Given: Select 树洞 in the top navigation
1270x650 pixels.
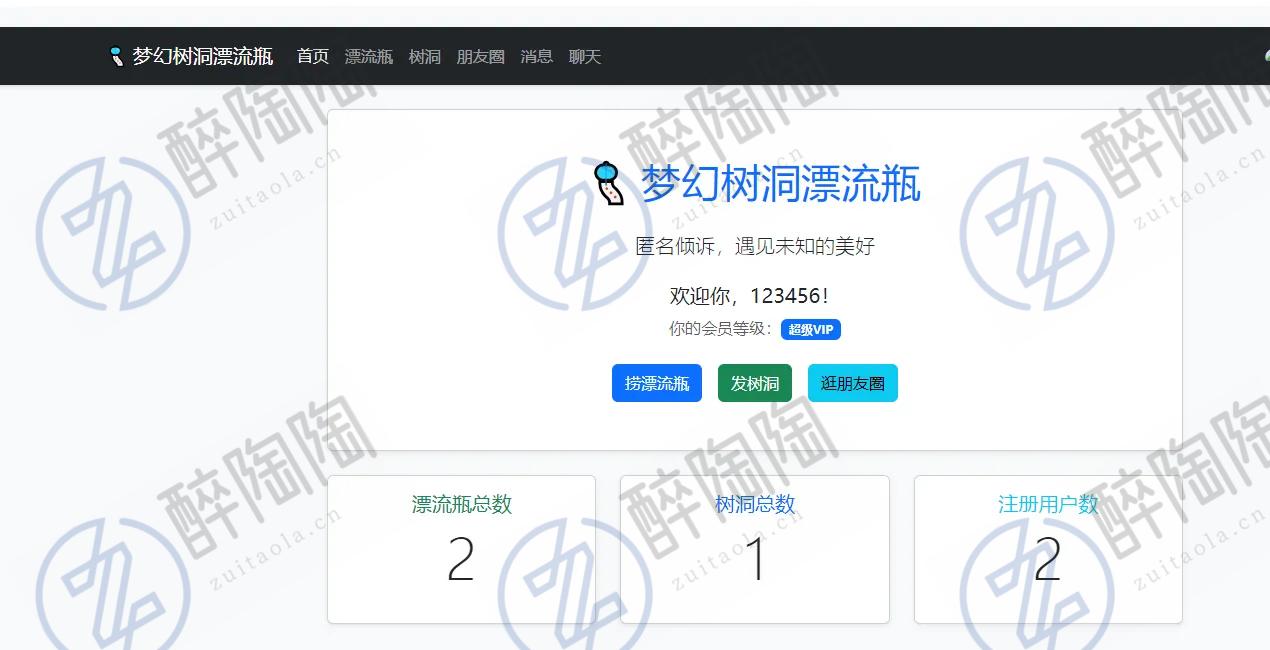Looking at the screenshot, I should (x=424, y=57).
